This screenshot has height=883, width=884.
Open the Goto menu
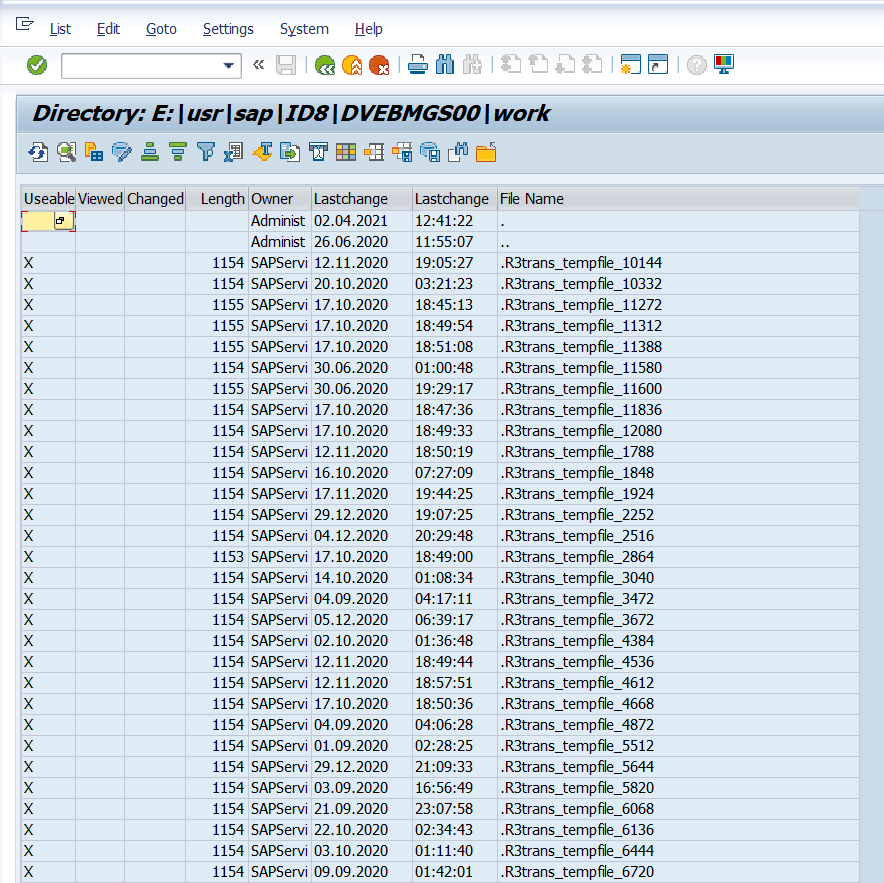coord(161,29)
